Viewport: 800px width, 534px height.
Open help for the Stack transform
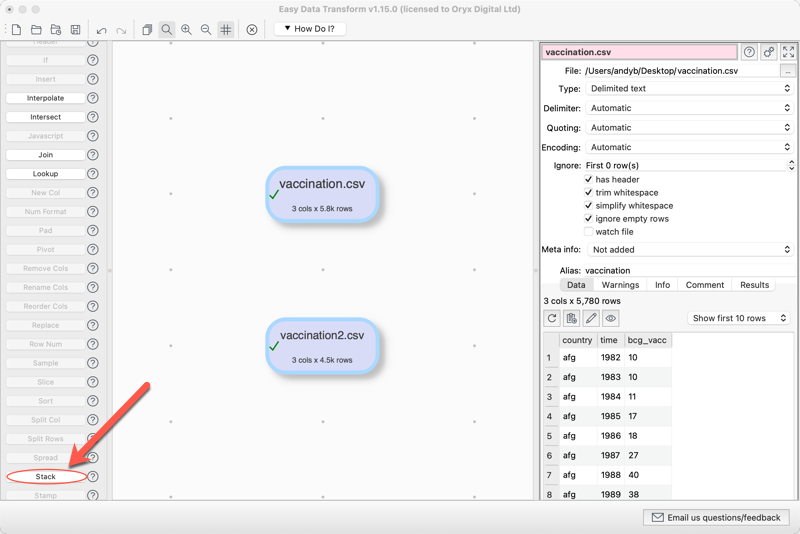[93, 477]
